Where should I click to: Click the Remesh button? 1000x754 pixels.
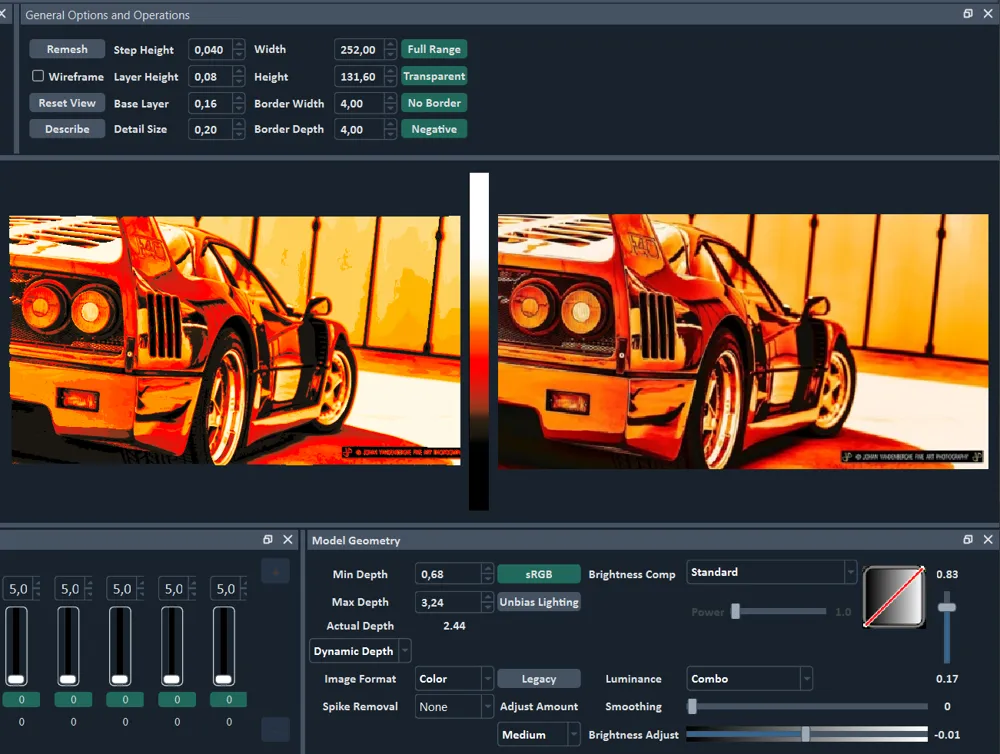coord(67,49)
